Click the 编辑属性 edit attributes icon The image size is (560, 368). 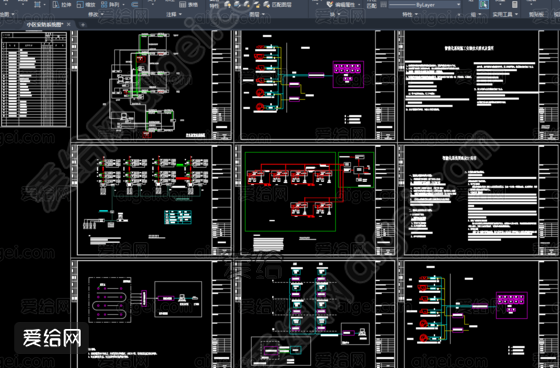(330, 5)
